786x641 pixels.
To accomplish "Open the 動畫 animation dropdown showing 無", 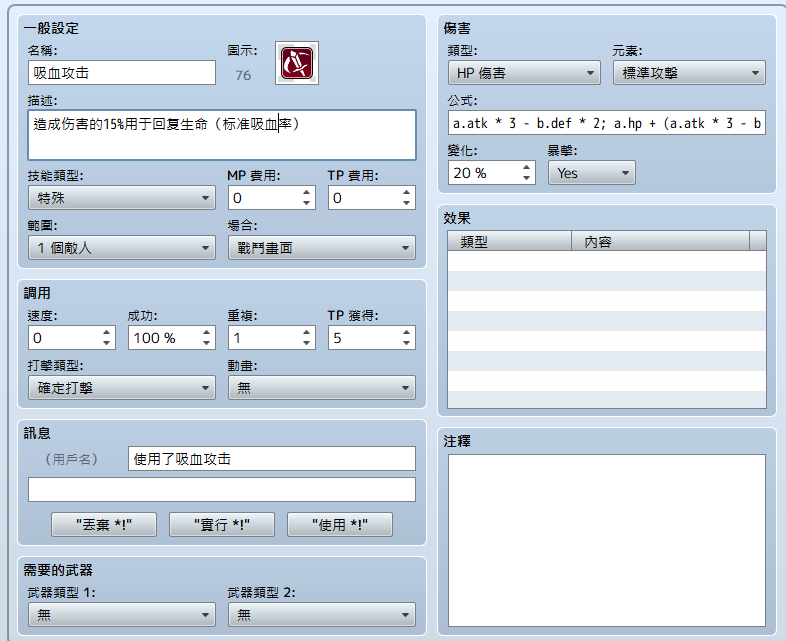I will coord(322,388).
